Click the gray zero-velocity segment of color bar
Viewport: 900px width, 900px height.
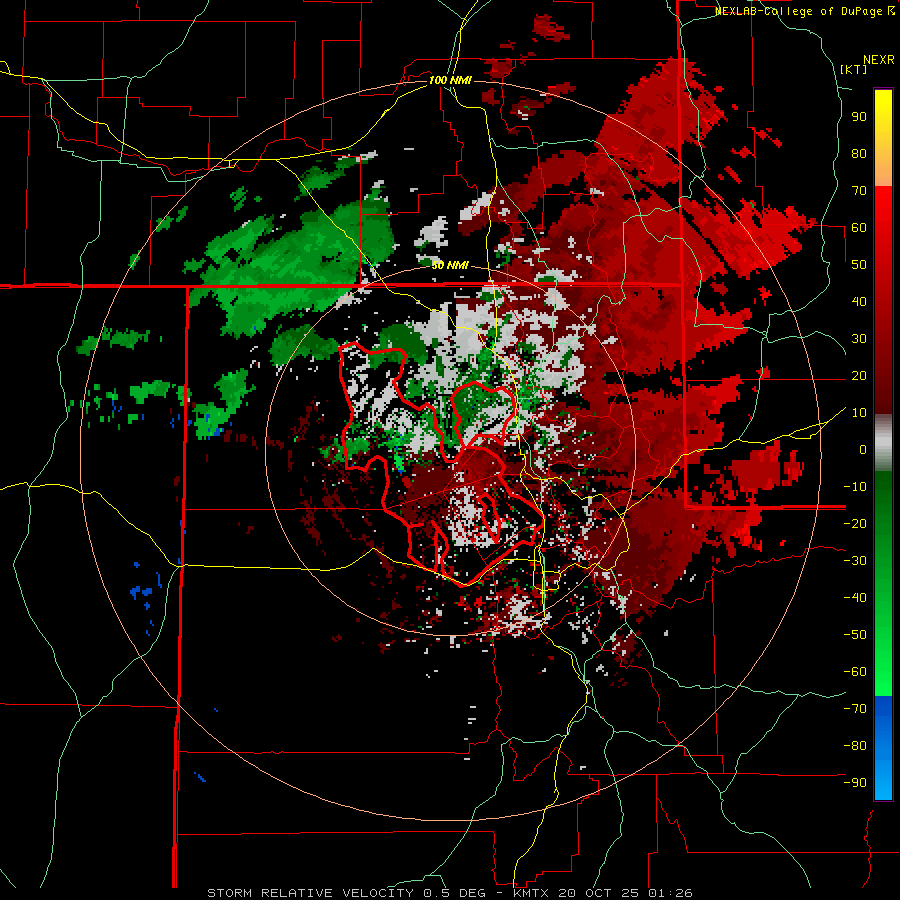[883, 443]
